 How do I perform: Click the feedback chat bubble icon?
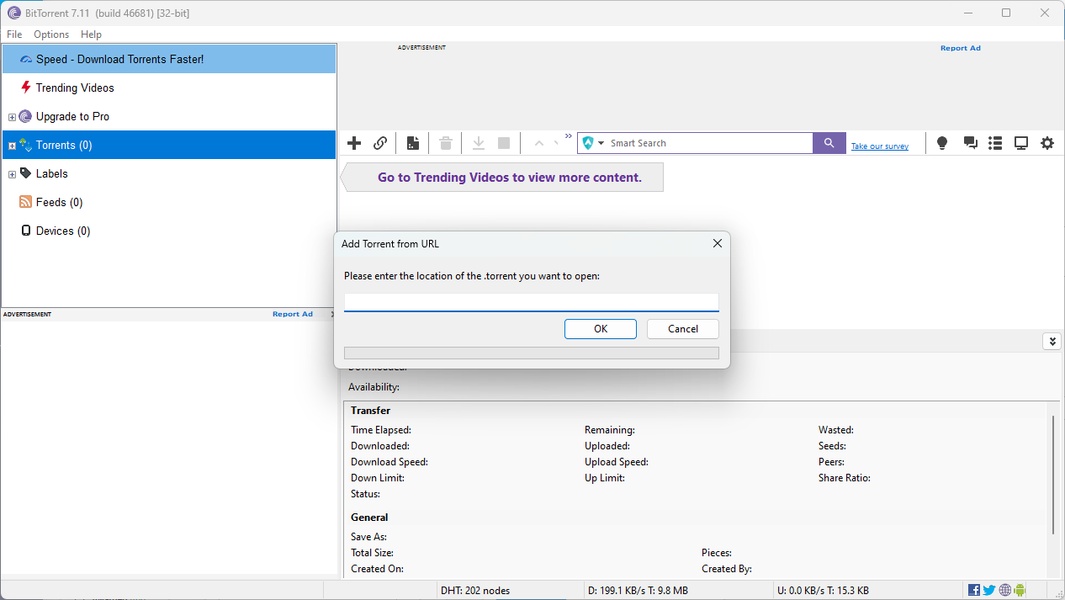click(x=970, y=143)
